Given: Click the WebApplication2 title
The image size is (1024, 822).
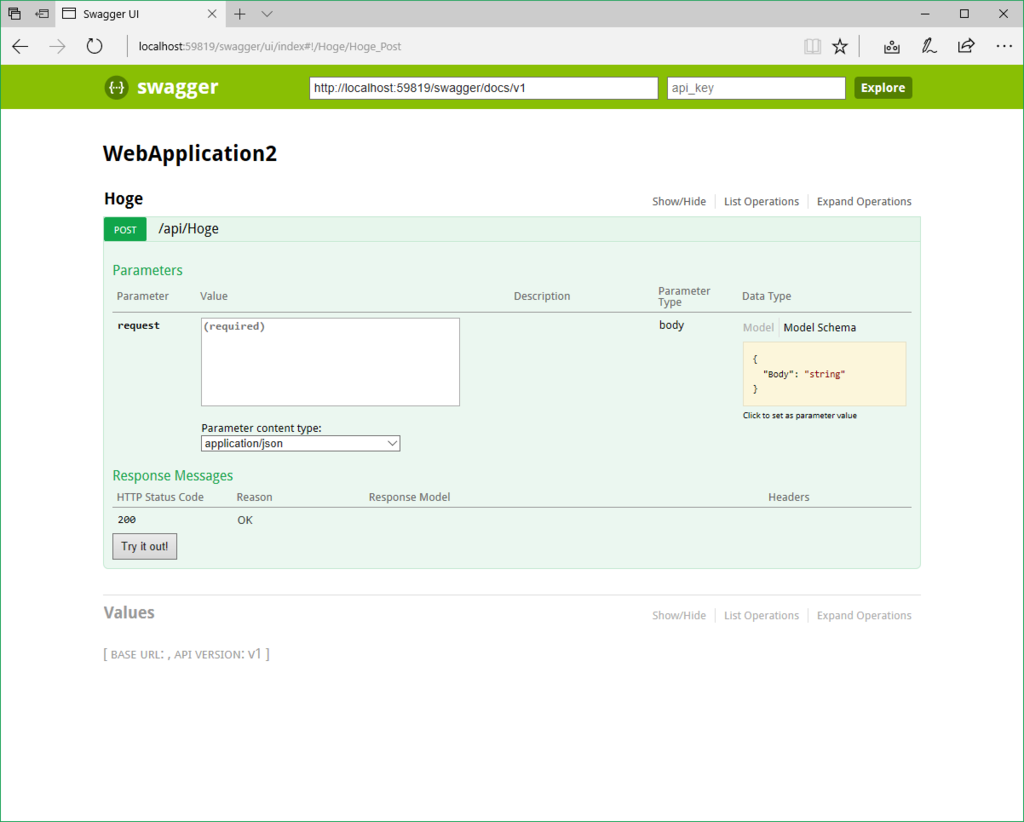Looking at the screenshot, I should click(190, 153).
